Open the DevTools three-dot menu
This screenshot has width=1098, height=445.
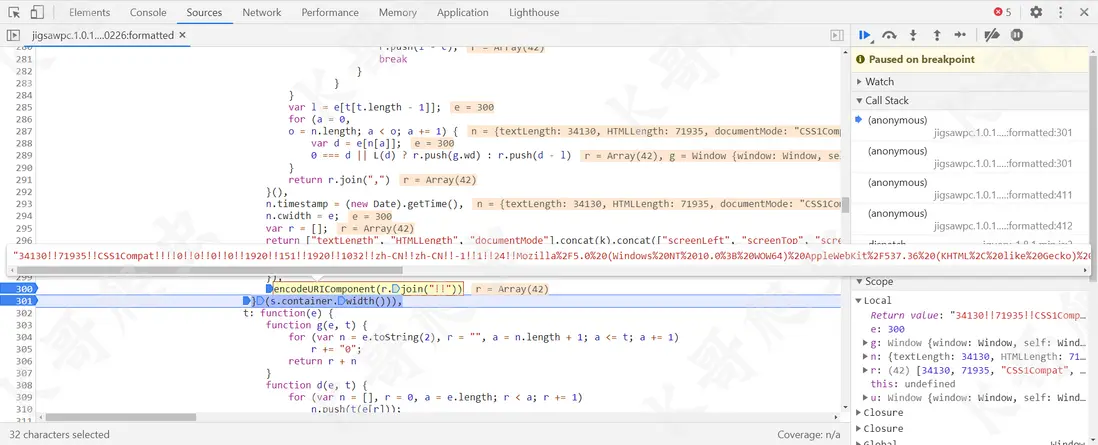(1059, 12)
